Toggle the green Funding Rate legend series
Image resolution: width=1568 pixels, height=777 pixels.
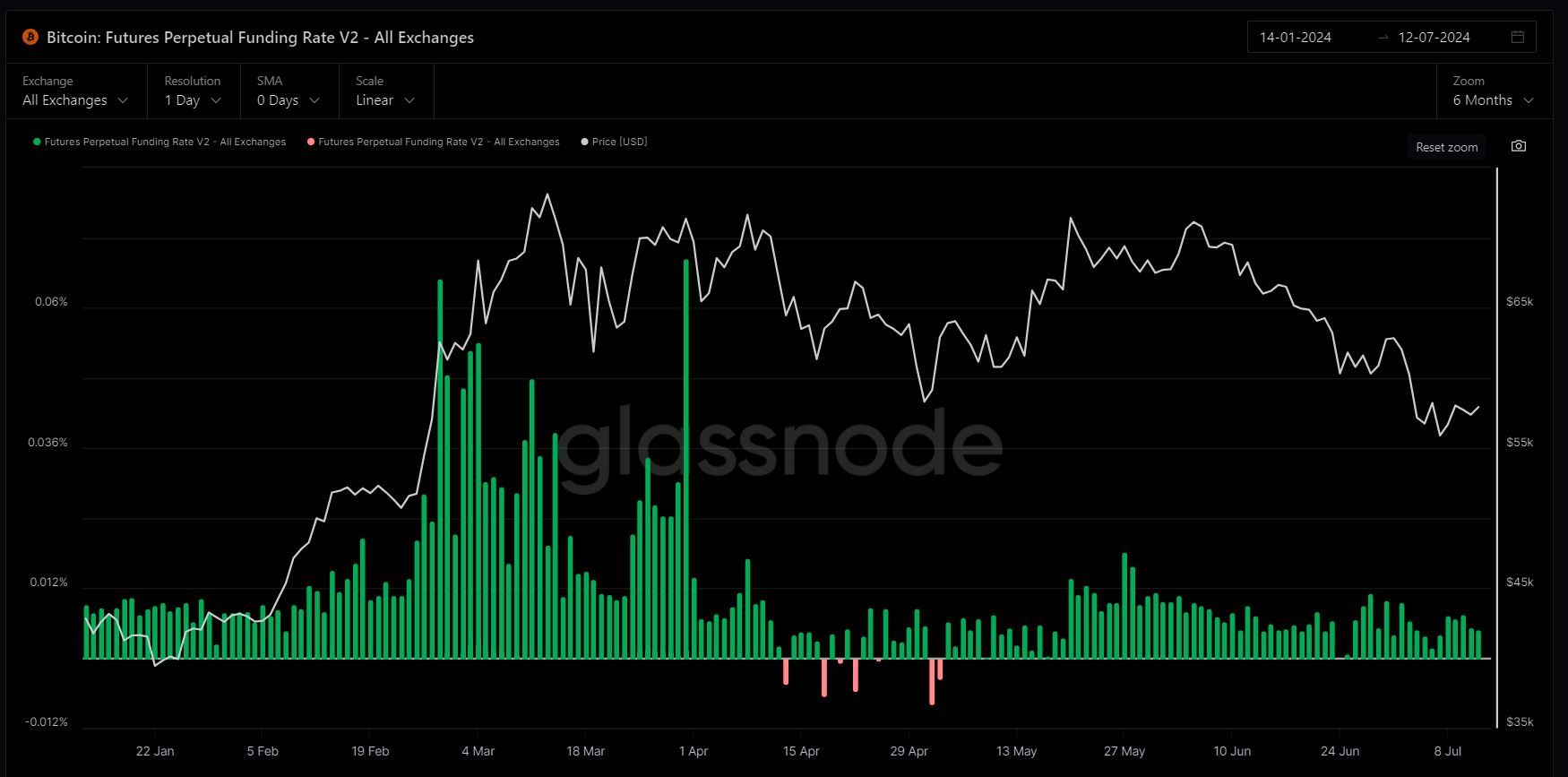[159, 142]
